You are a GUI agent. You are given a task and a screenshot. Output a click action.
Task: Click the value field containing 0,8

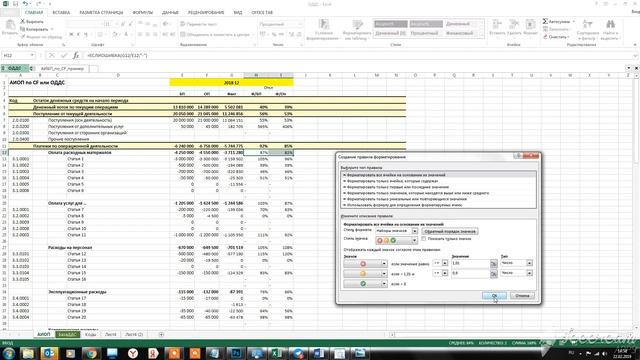click(471, 273)
